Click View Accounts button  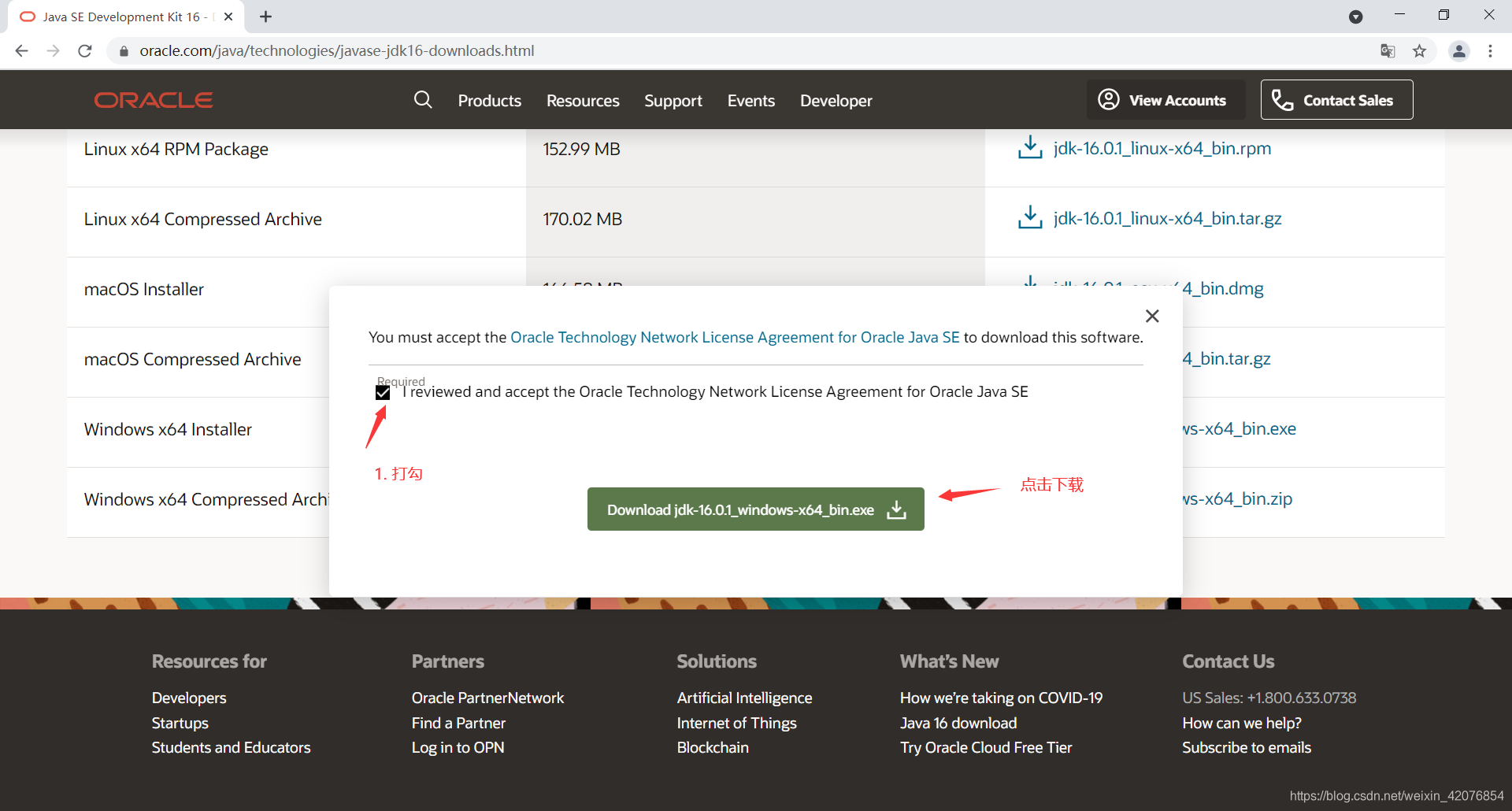pyautogui.click(x=1165, y=100)
